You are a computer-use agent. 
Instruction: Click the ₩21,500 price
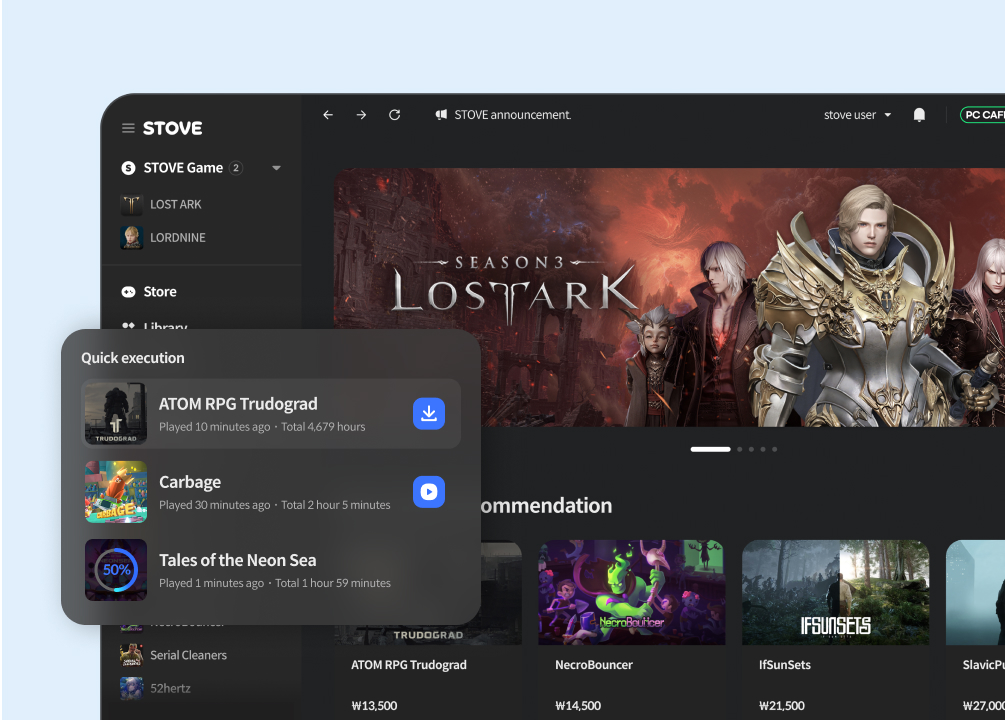click(x=782, y=706)
